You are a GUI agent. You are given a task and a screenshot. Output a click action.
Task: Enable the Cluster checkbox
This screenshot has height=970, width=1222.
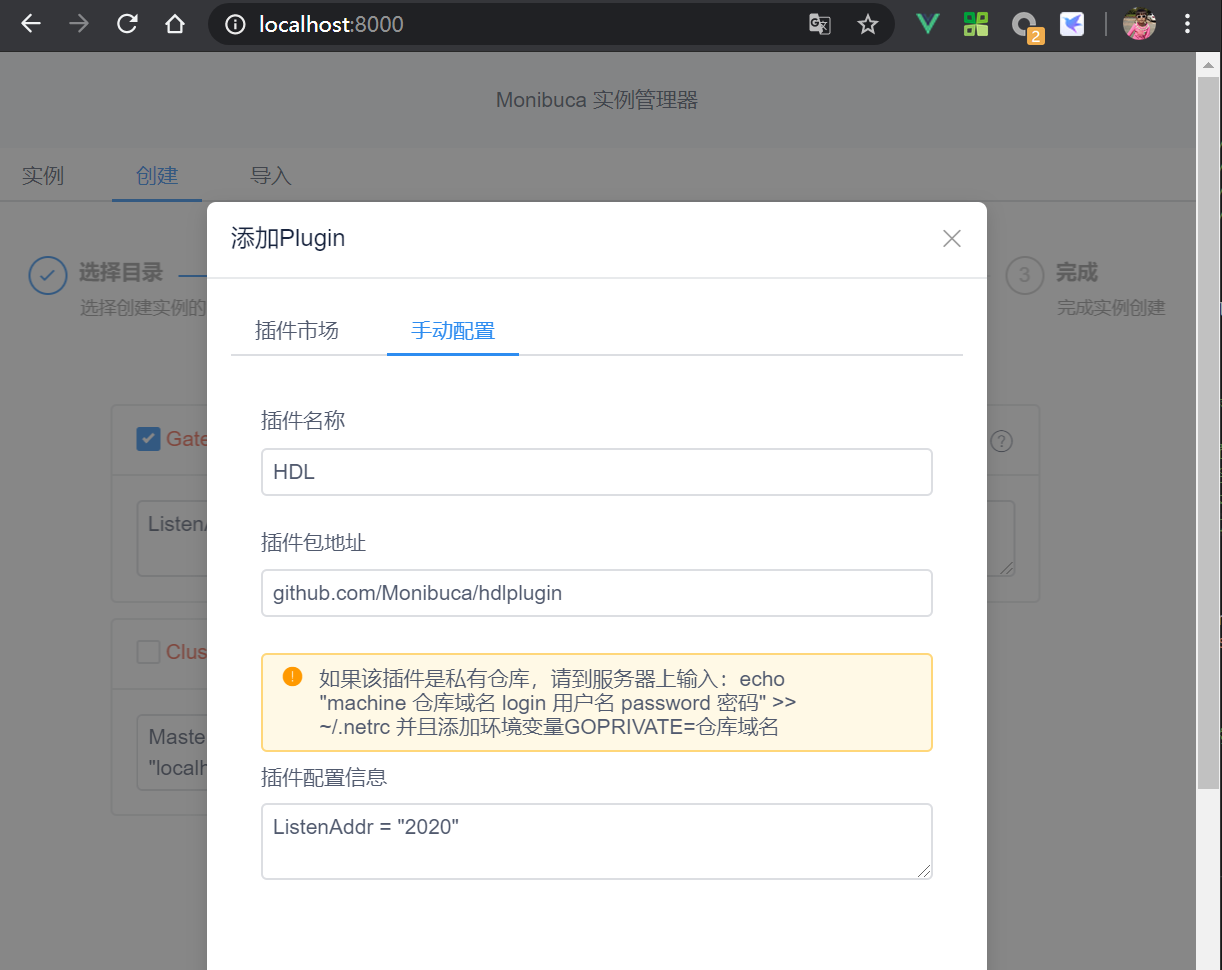149,651
